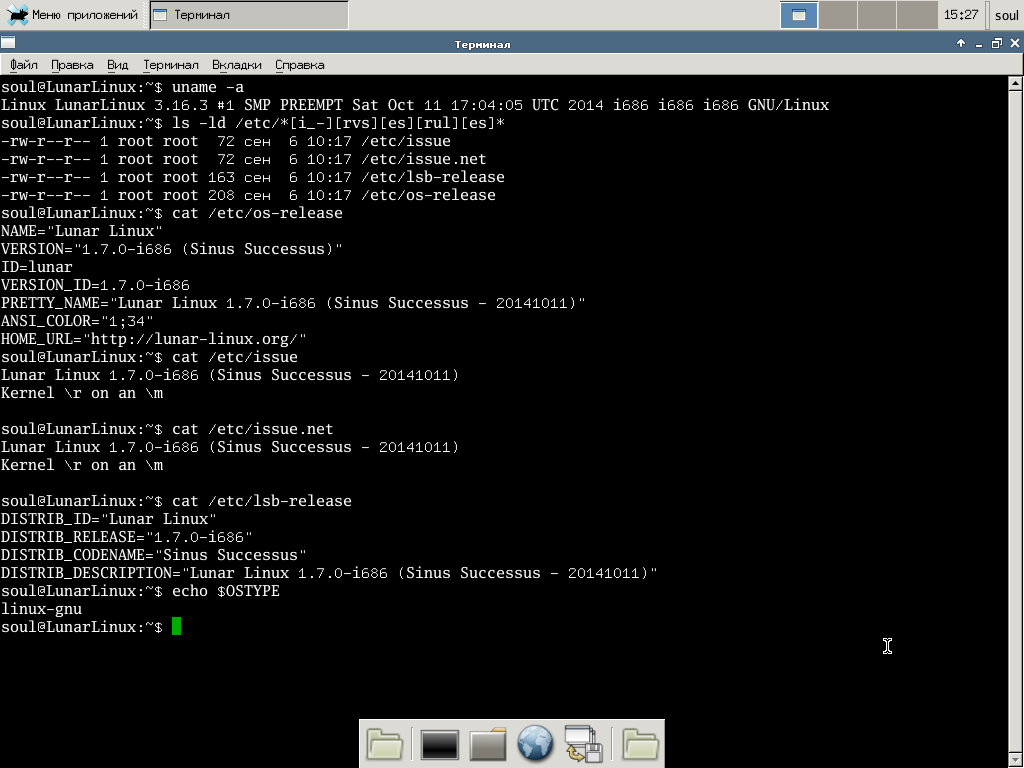This screenshot has height=768, width=1024.
Task: Click the '/etc/os-release' entry in ls output
Action: [428, 195]
